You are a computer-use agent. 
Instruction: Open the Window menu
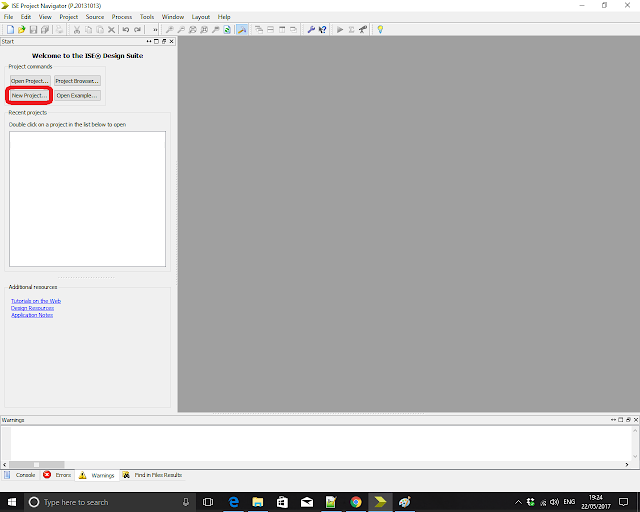tap(173, 17)
